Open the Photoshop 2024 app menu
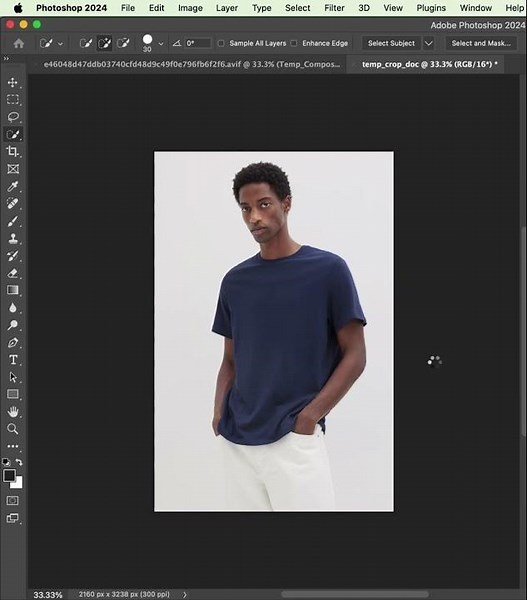Image resolution: width=527 pixels, height=600 pixels. 71,8
